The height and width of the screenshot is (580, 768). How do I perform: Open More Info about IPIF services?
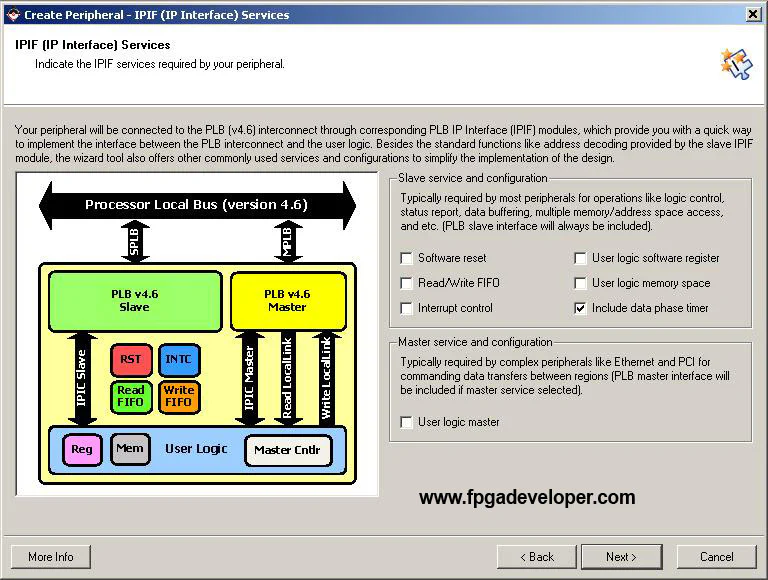coord(51,557)
